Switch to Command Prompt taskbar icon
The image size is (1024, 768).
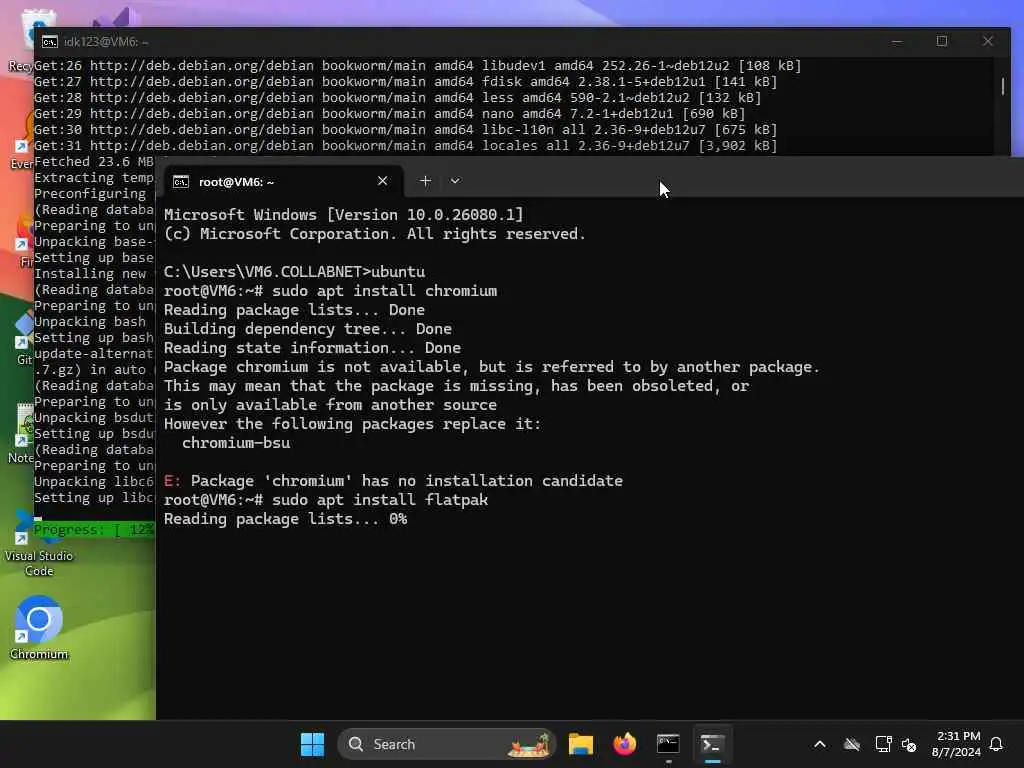pyautogui.click(x=668, y=744)
